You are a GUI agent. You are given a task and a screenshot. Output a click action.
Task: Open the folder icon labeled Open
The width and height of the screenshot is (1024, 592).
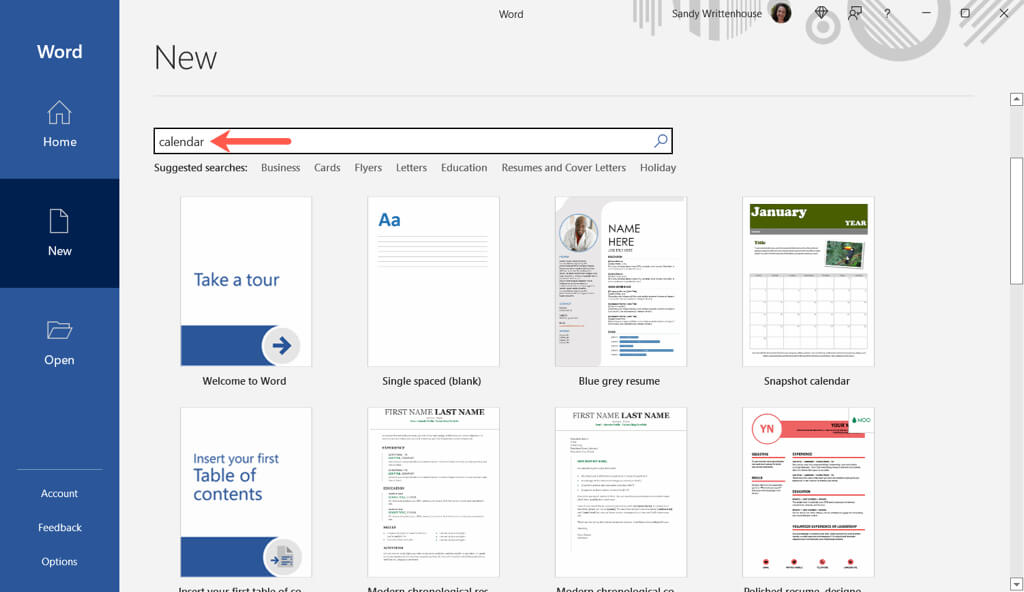(59, 330)
